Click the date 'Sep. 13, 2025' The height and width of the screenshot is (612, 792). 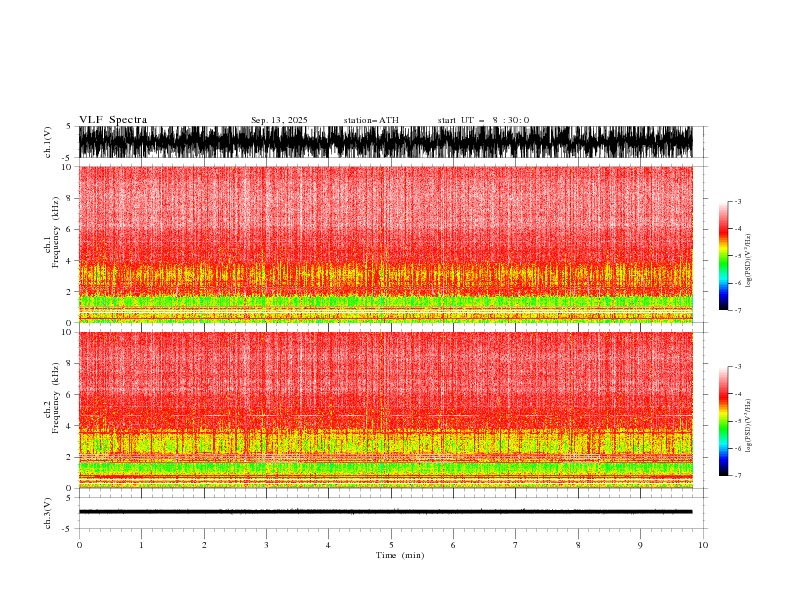279,120
